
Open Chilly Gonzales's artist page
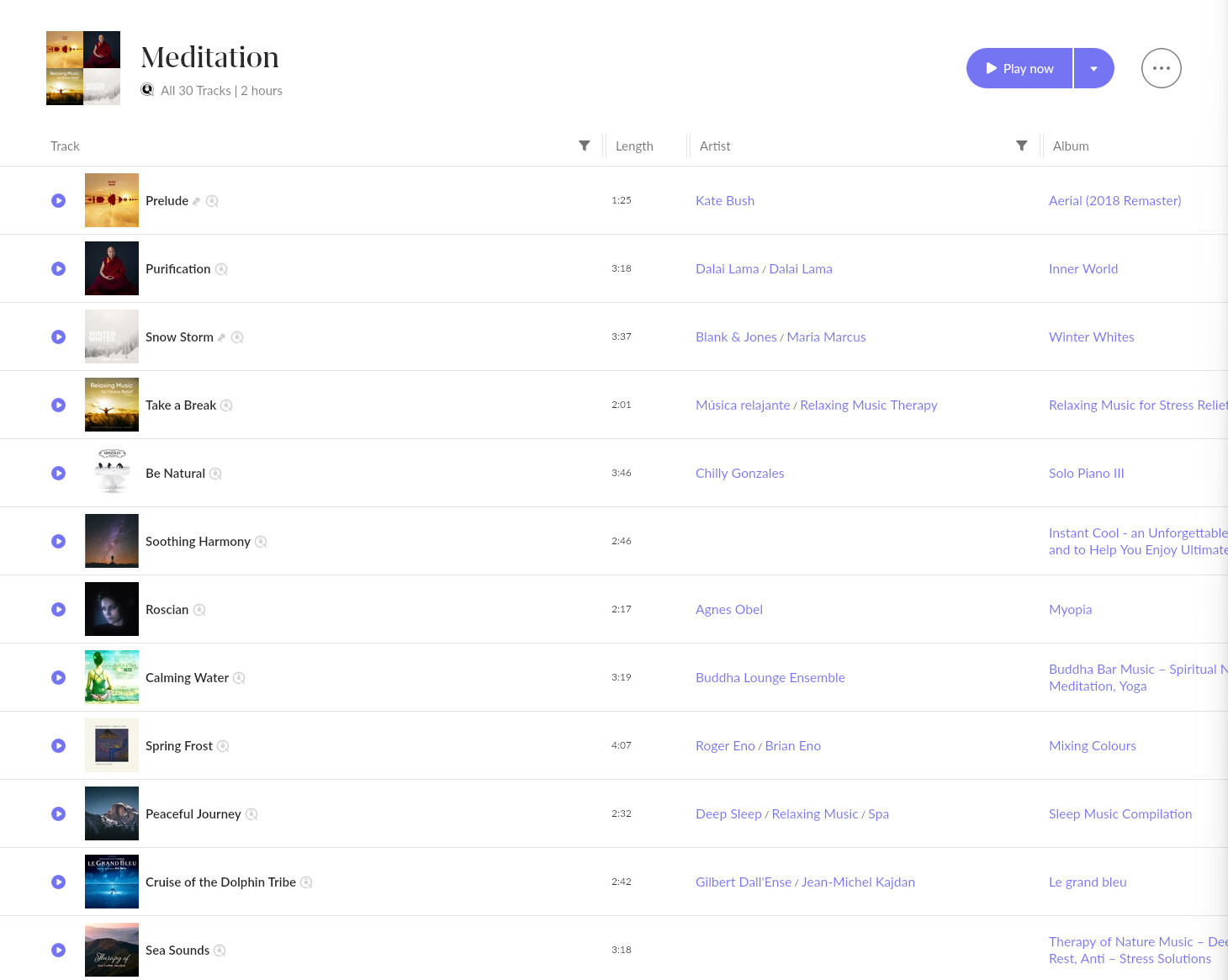(739, 473)
